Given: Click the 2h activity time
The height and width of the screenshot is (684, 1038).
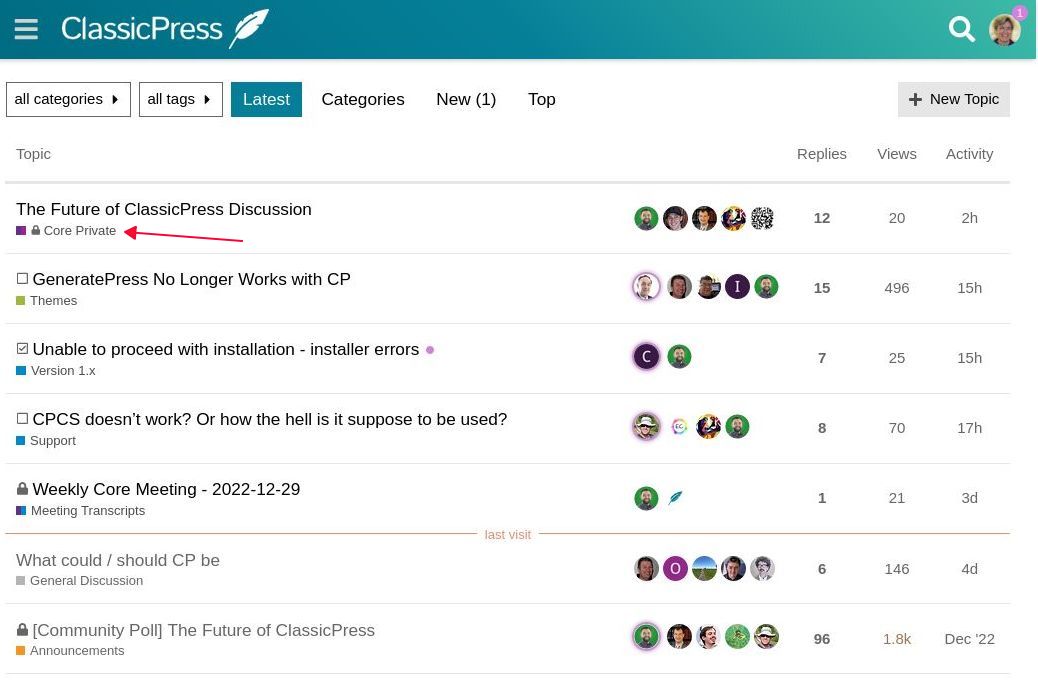Looking at the screenshot, I should click(x=969, y=219).
